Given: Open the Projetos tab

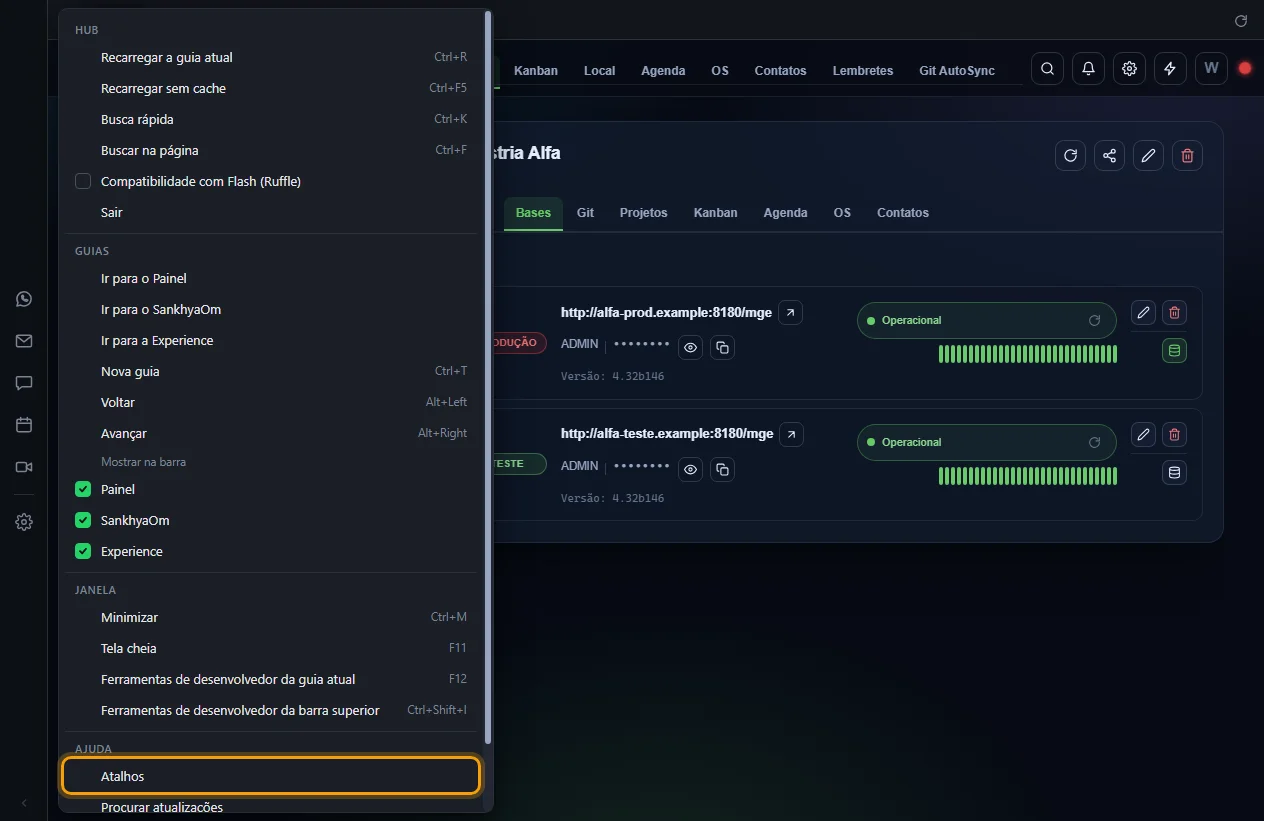Looking at the screenshot, I should tap(643, 213).
